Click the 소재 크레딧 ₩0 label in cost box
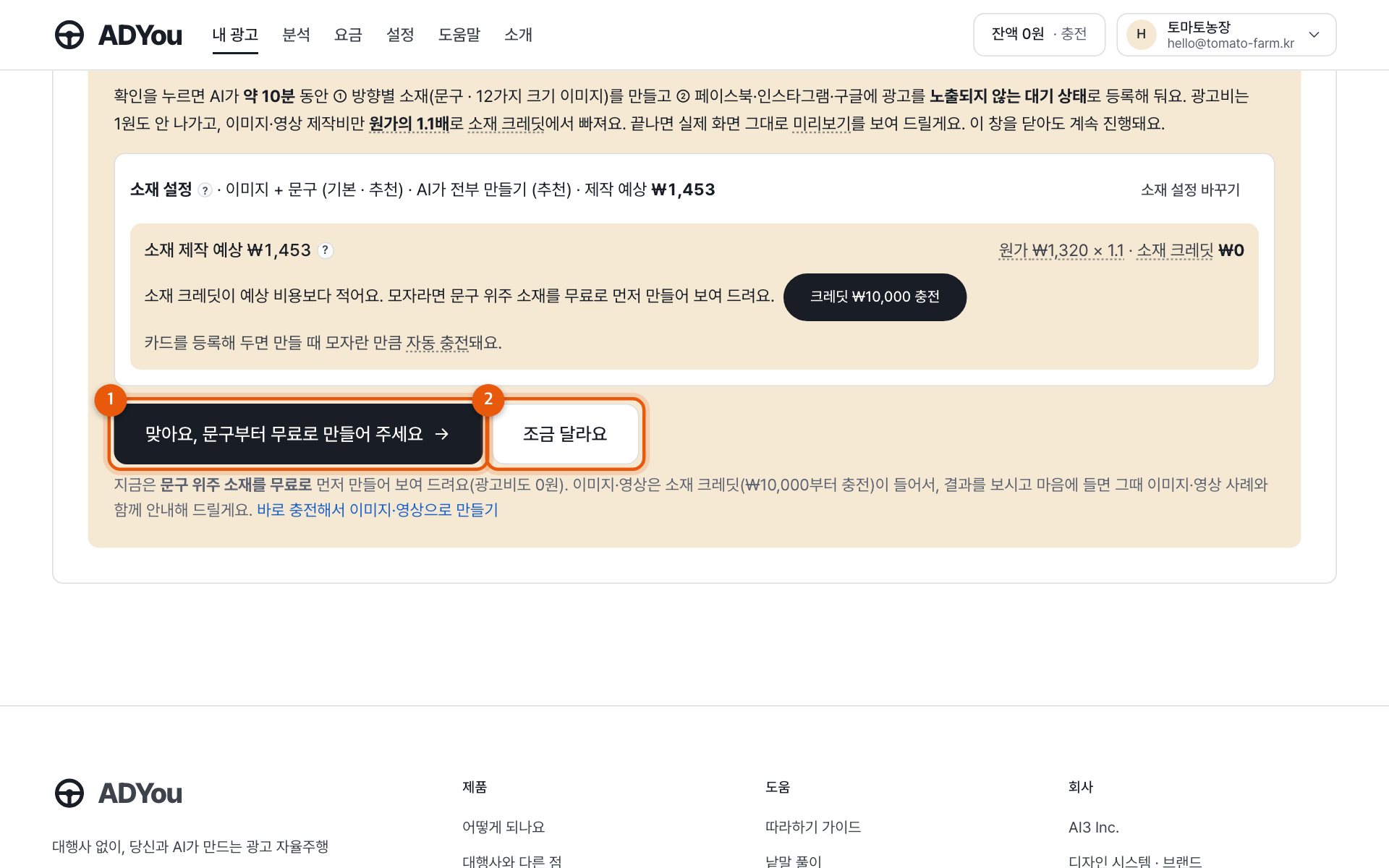 click(x=1190, y=250)
